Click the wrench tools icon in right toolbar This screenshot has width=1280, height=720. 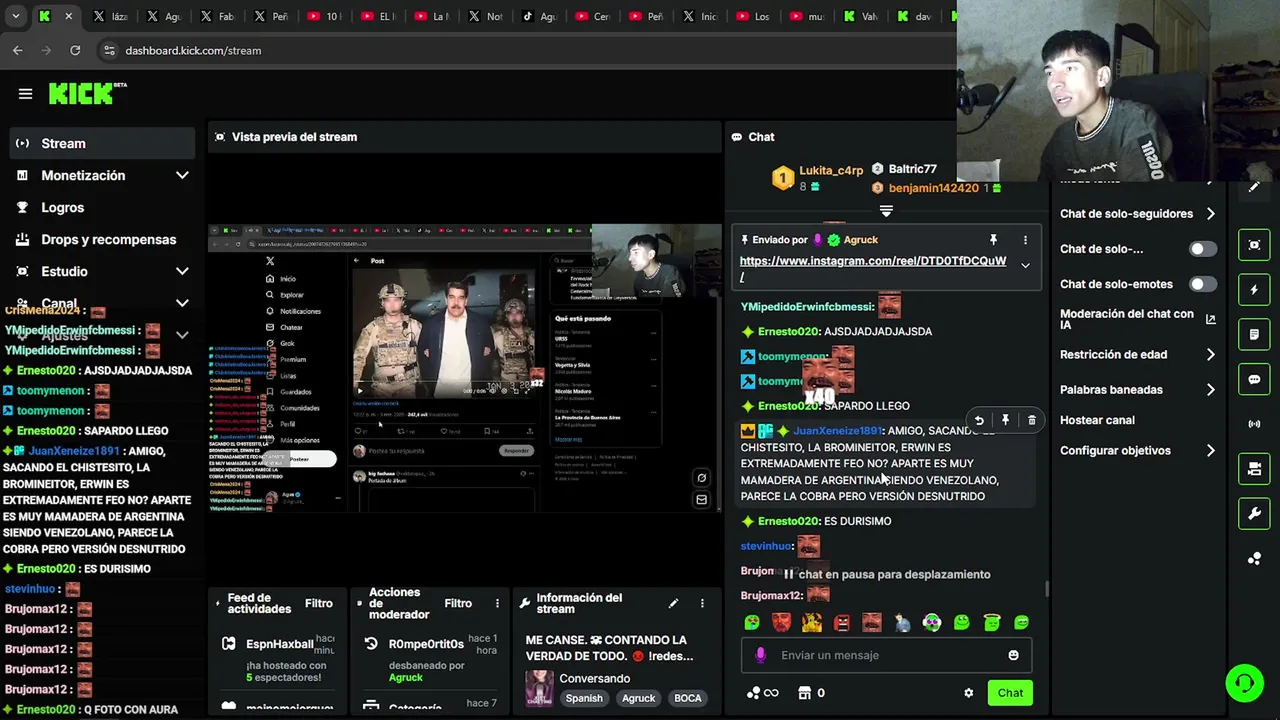coord(1254,514)
